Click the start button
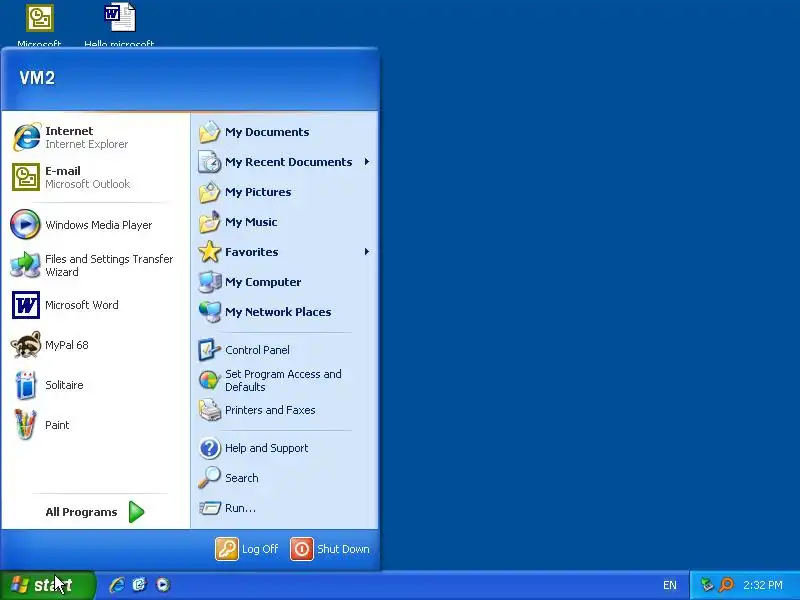The width and height of the screenshot is (800, 600). click(x=47, y=585)
